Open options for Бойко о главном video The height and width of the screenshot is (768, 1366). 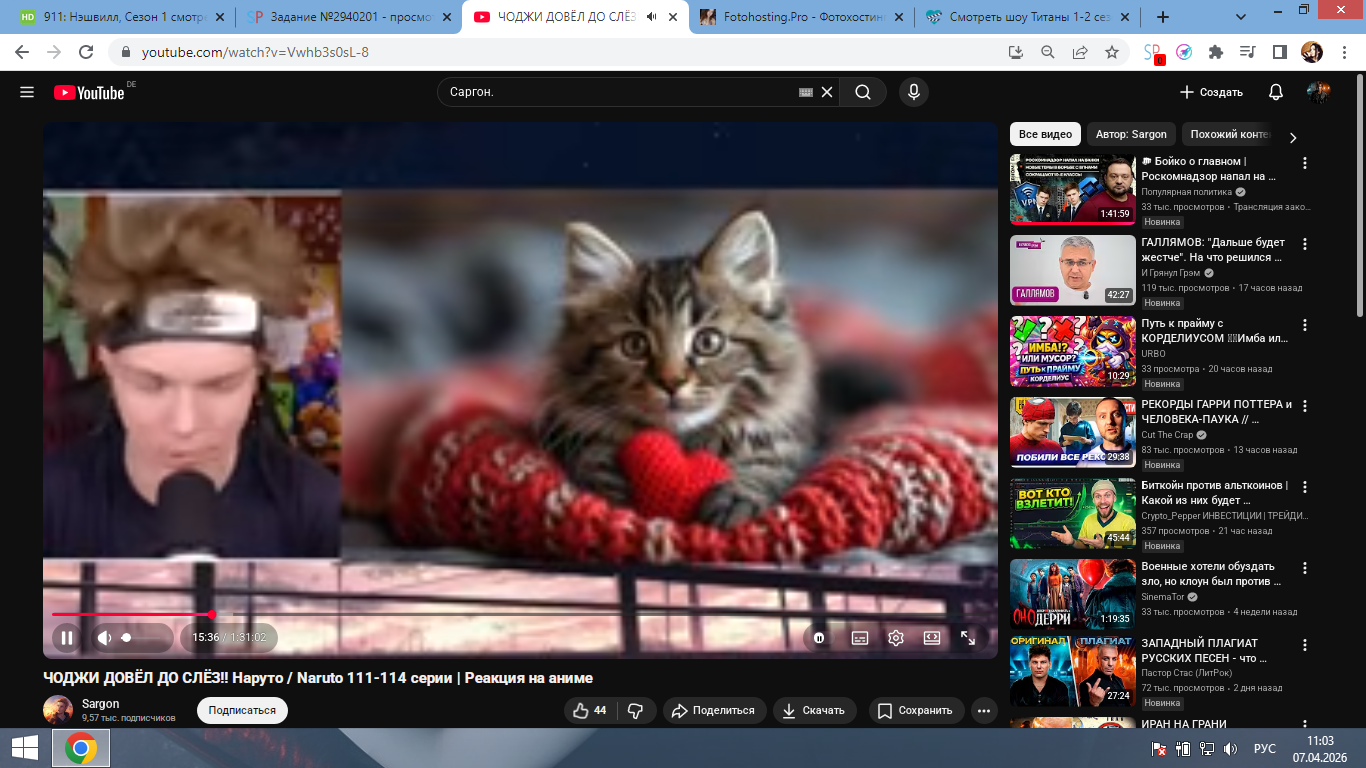click(x=1304, y=163)
